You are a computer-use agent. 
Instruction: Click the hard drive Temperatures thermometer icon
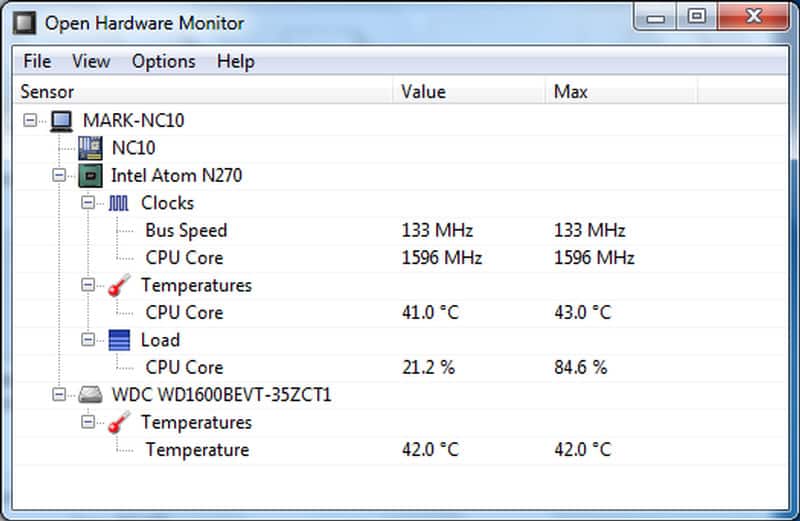tap(119, 423)
